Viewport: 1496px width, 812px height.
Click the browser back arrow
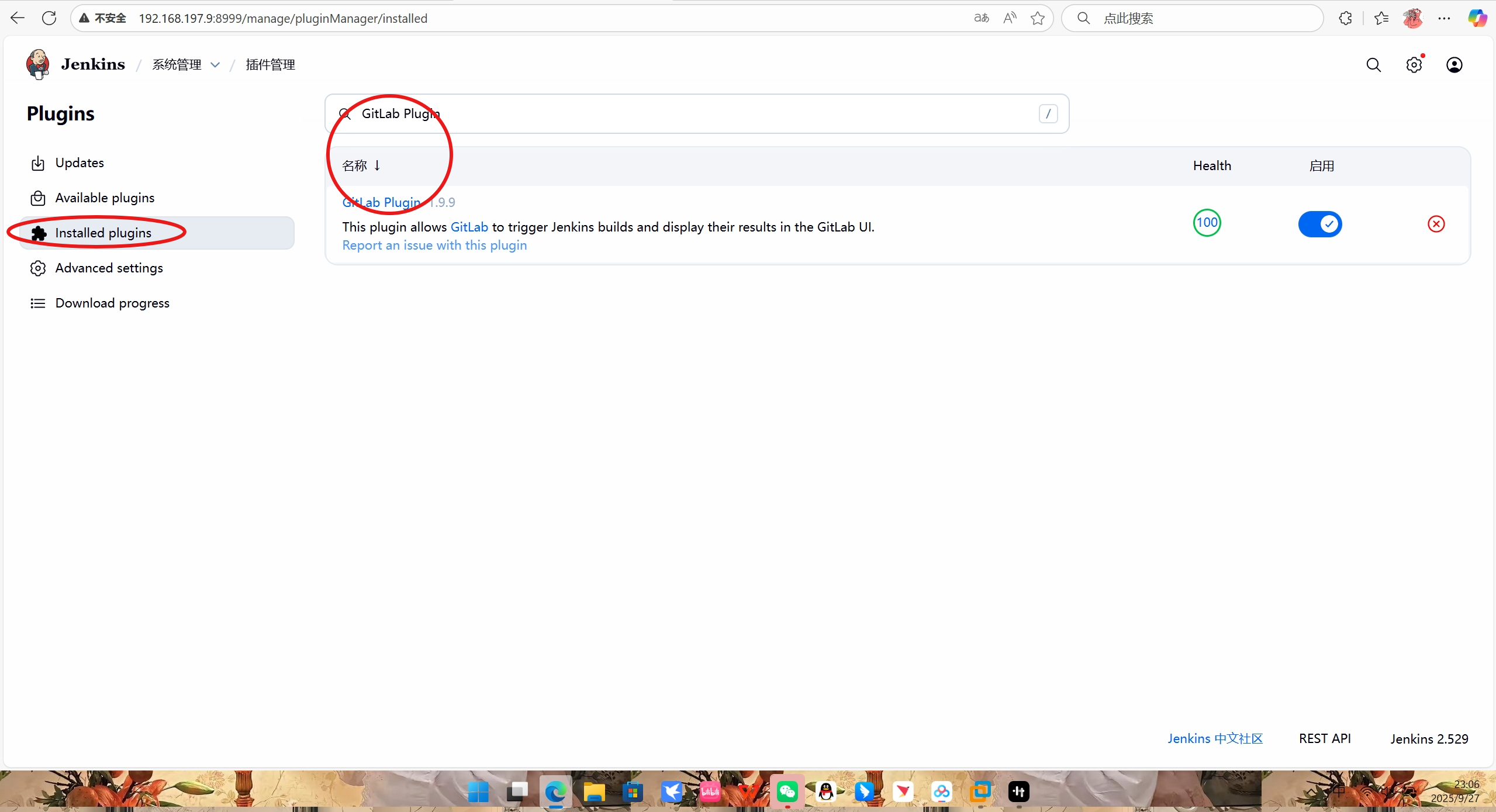[18, 18]
